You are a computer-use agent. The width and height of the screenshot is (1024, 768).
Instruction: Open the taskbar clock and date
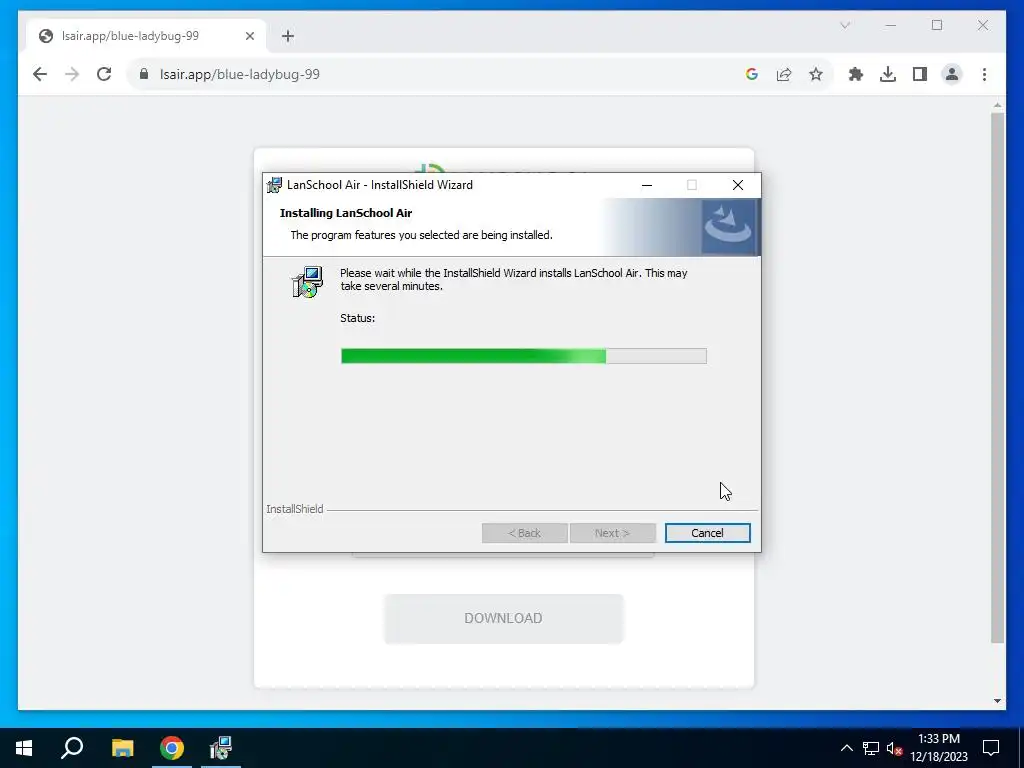click(x=939, y=748)
